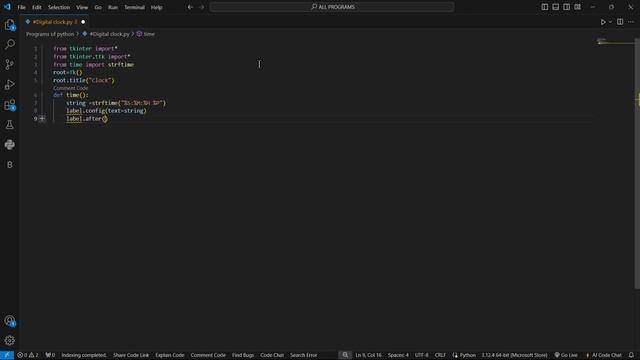Click Code Chat in status bar

coord(272,355)
